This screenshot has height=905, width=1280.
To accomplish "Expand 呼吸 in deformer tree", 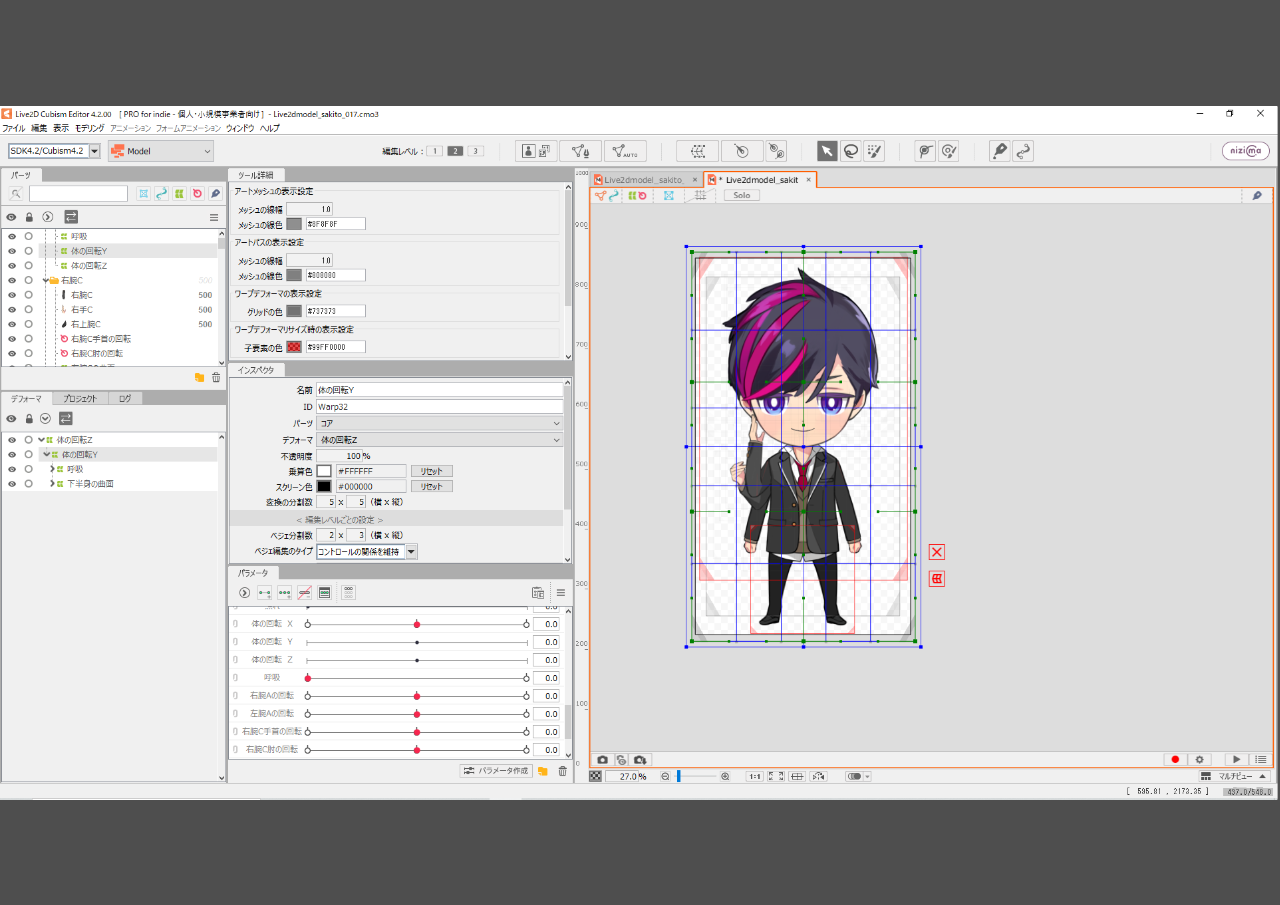I will [52, 469].
